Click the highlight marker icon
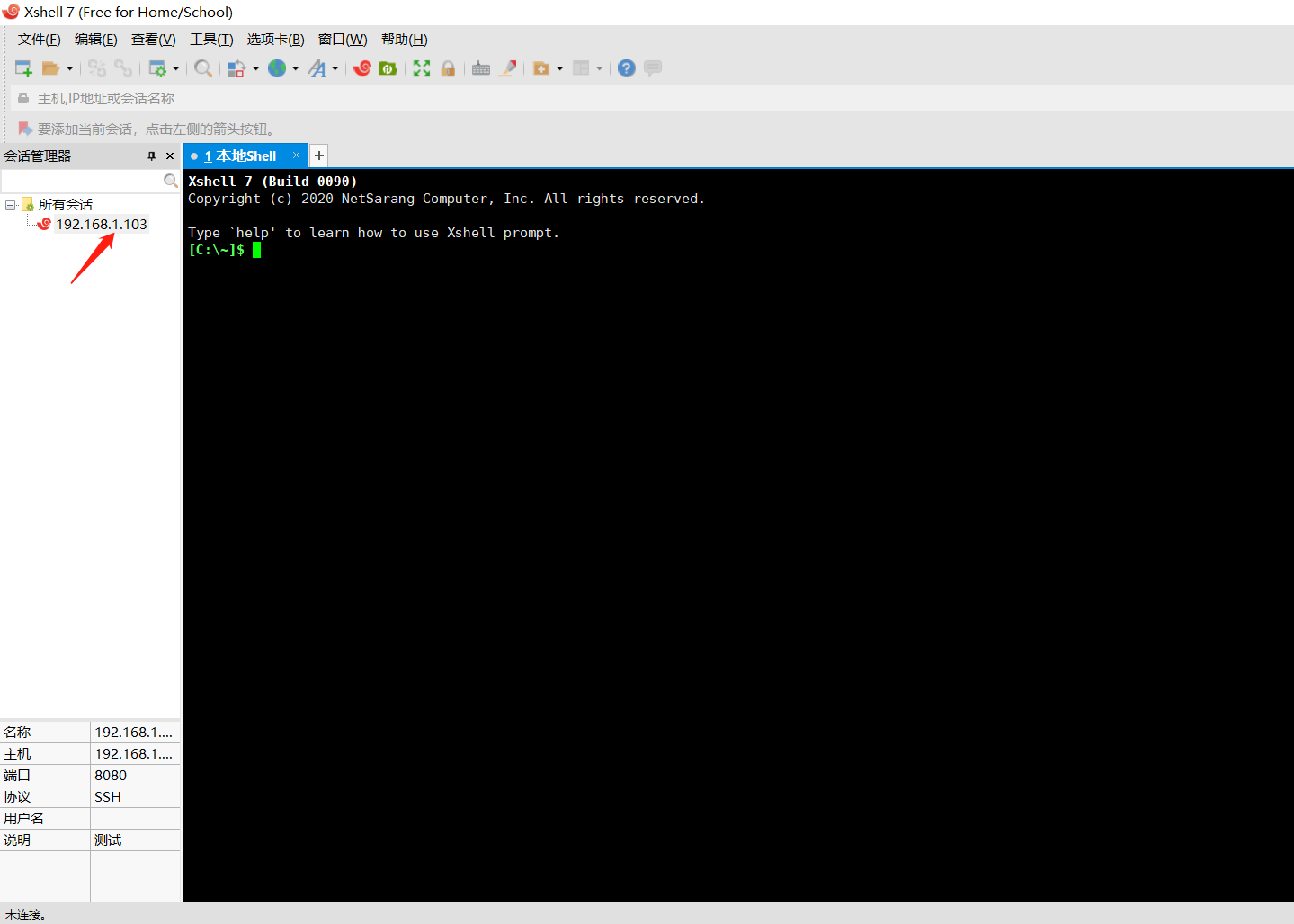Image resolution: width=1294 pixels, height=924 pixels. pos(508,68)
